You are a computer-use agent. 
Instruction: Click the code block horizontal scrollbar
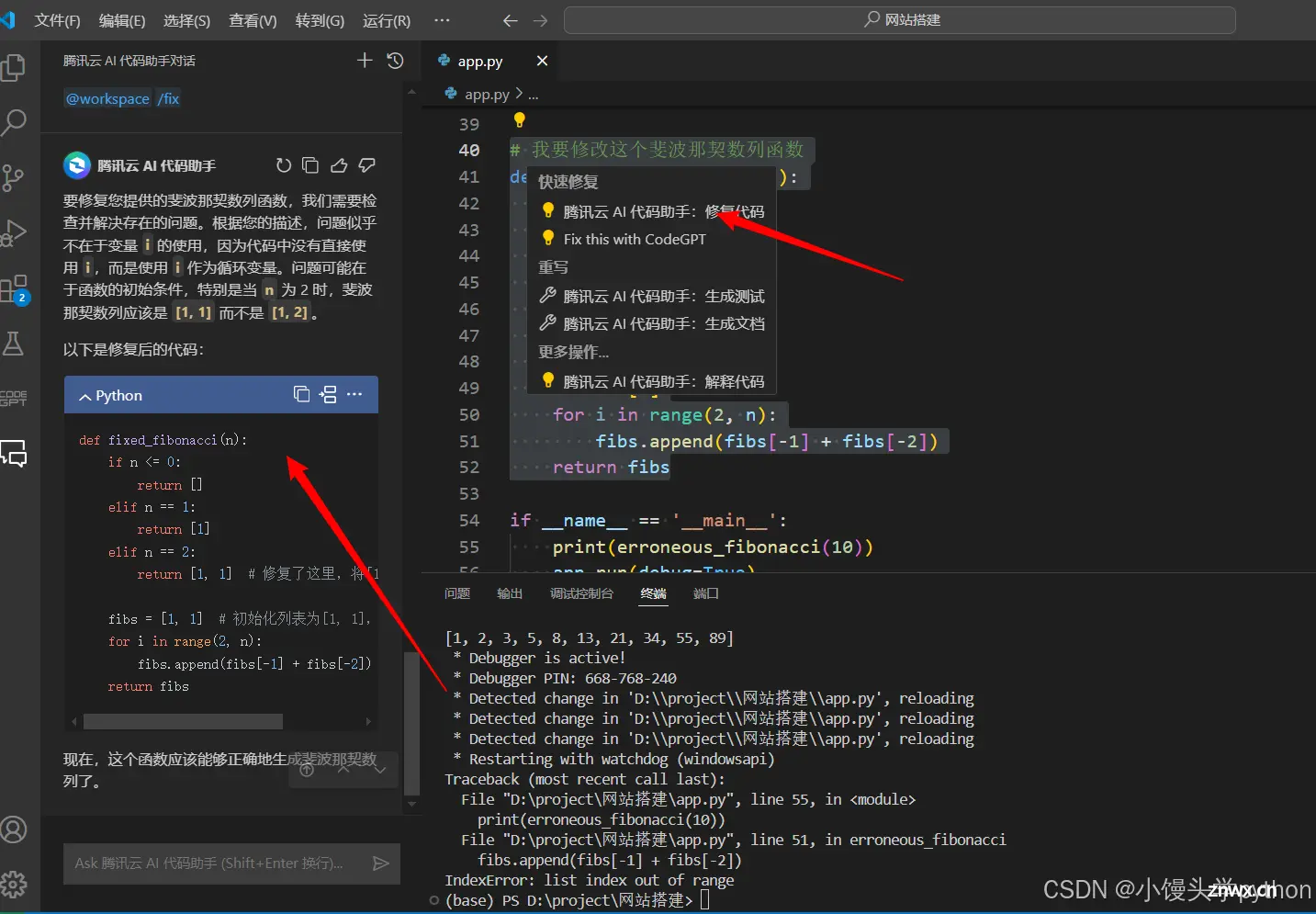183,722
